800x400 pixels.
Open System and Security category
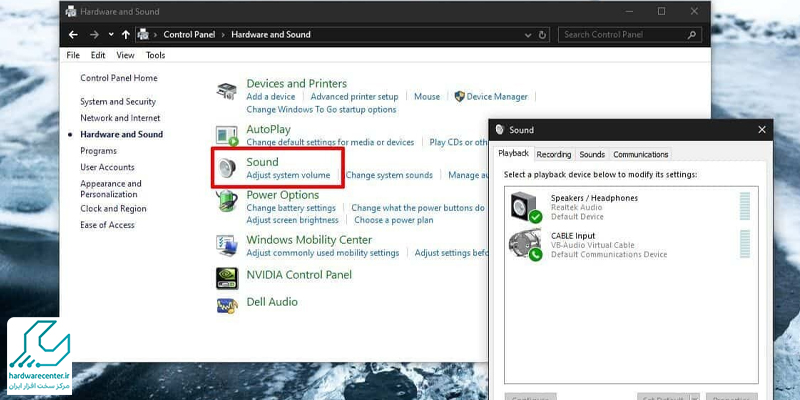point(118,102)
